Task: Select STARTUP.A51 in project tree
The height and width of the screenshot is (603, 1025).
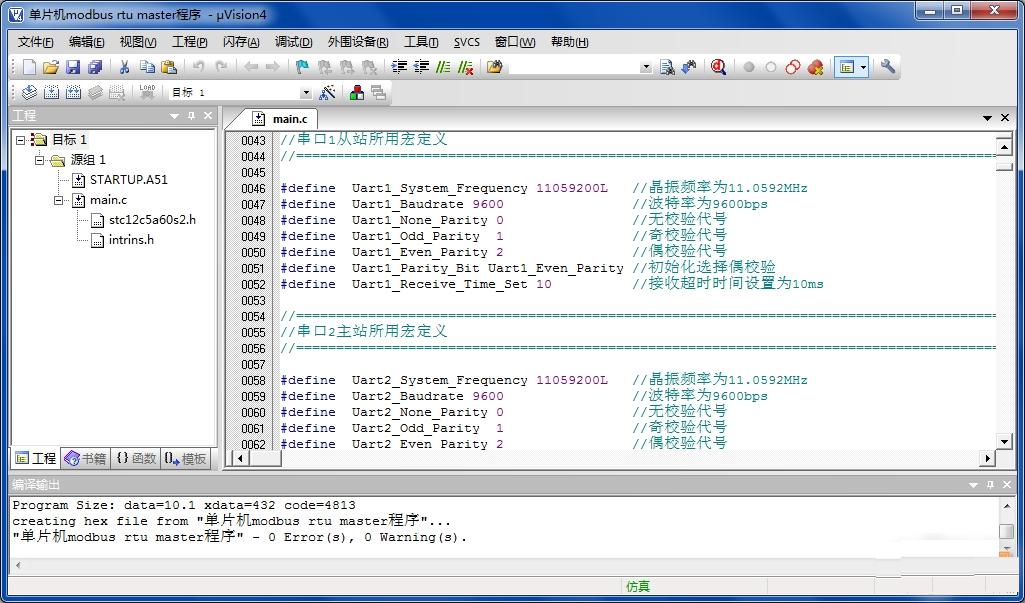Action: click(128, 180)
